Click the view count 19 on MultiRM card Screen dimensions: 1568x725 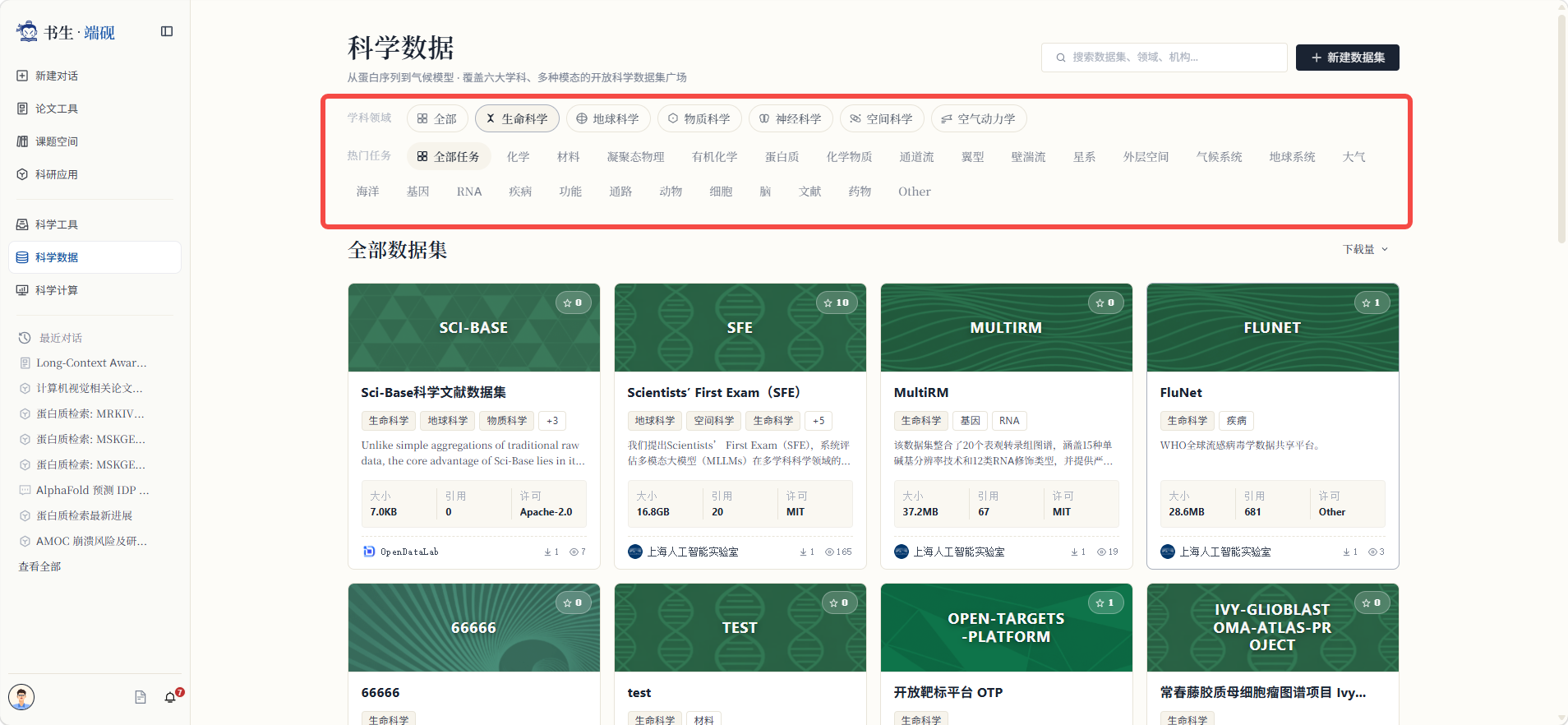pyautogui.click(x=1107, y=552)
